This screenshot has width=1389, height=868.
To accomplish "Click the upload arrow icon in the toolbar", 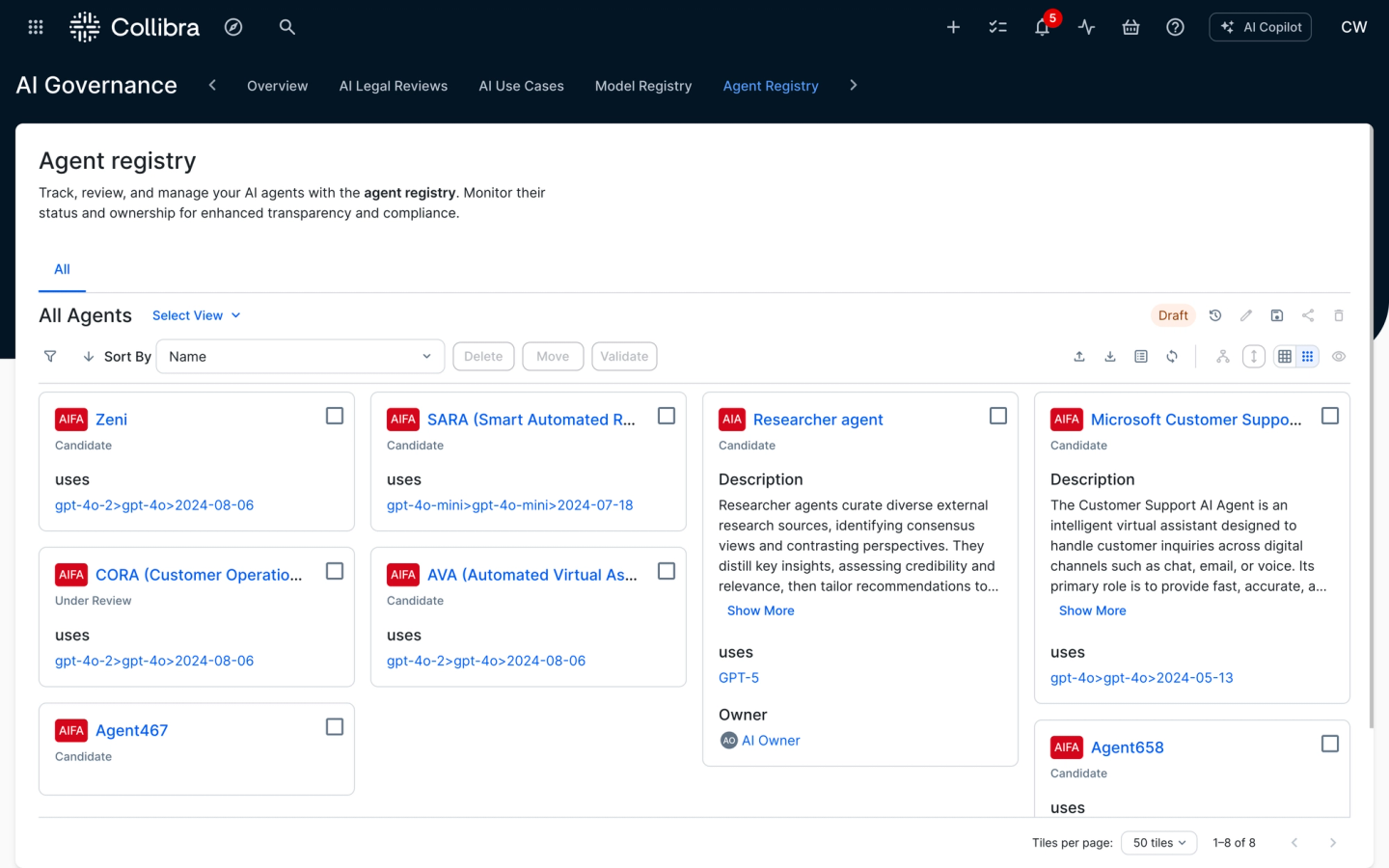I will point(1079,357).
